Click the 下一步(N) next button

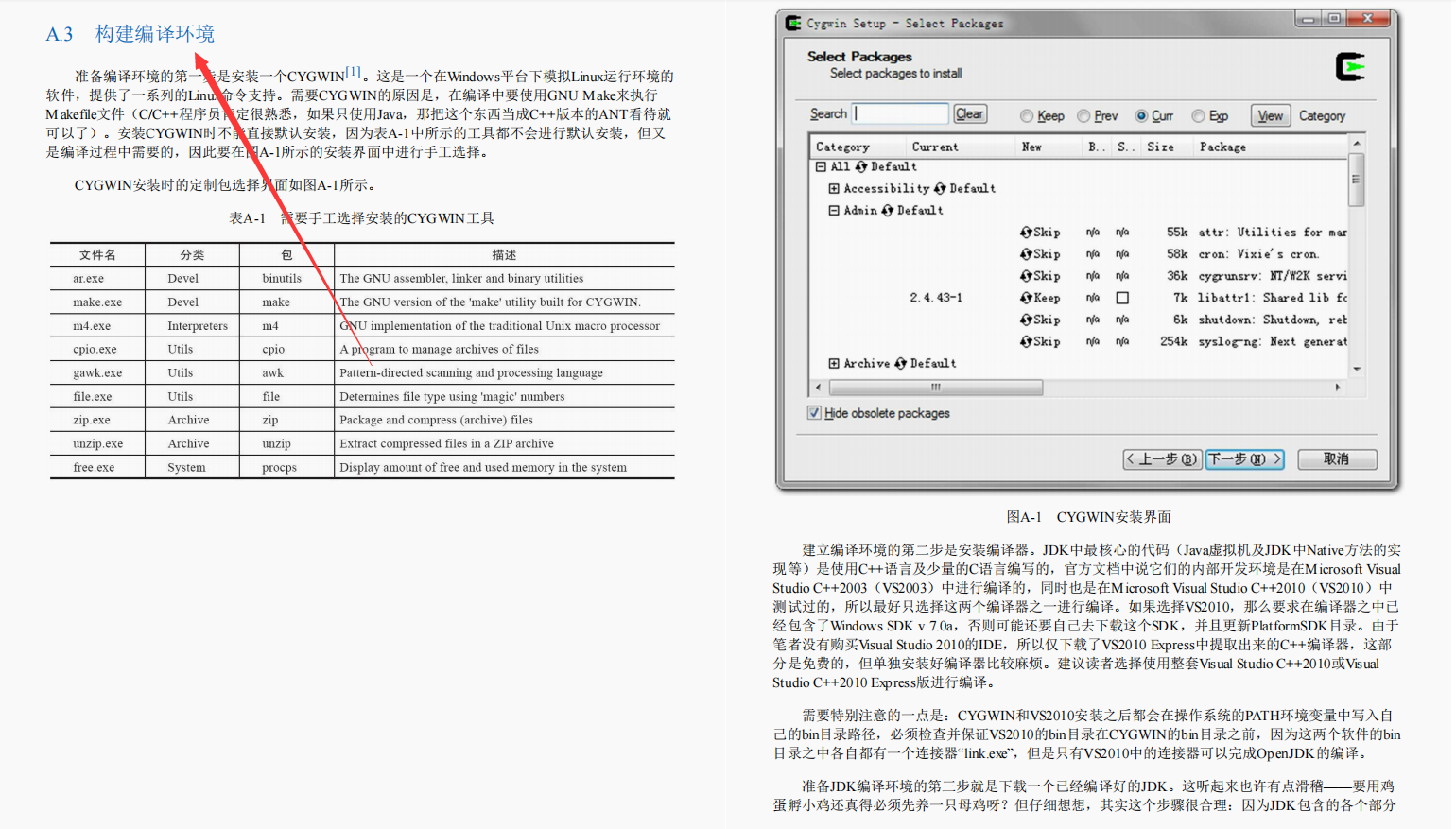click(1244, 459)
